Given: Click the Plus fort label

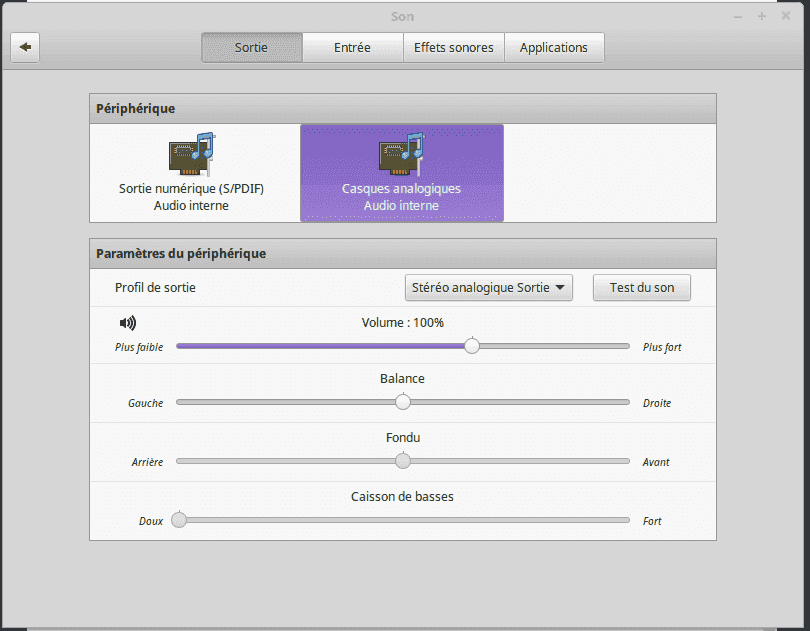Looking at the screenshot, I should [662, 347].
